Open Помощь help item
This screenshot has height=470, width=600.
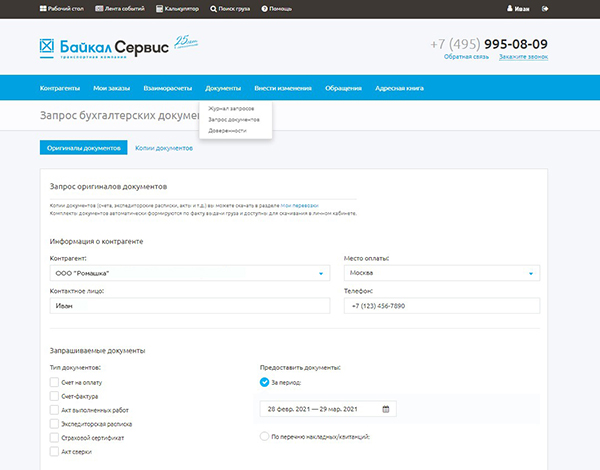pyautogui.click(x=276, y=8)
